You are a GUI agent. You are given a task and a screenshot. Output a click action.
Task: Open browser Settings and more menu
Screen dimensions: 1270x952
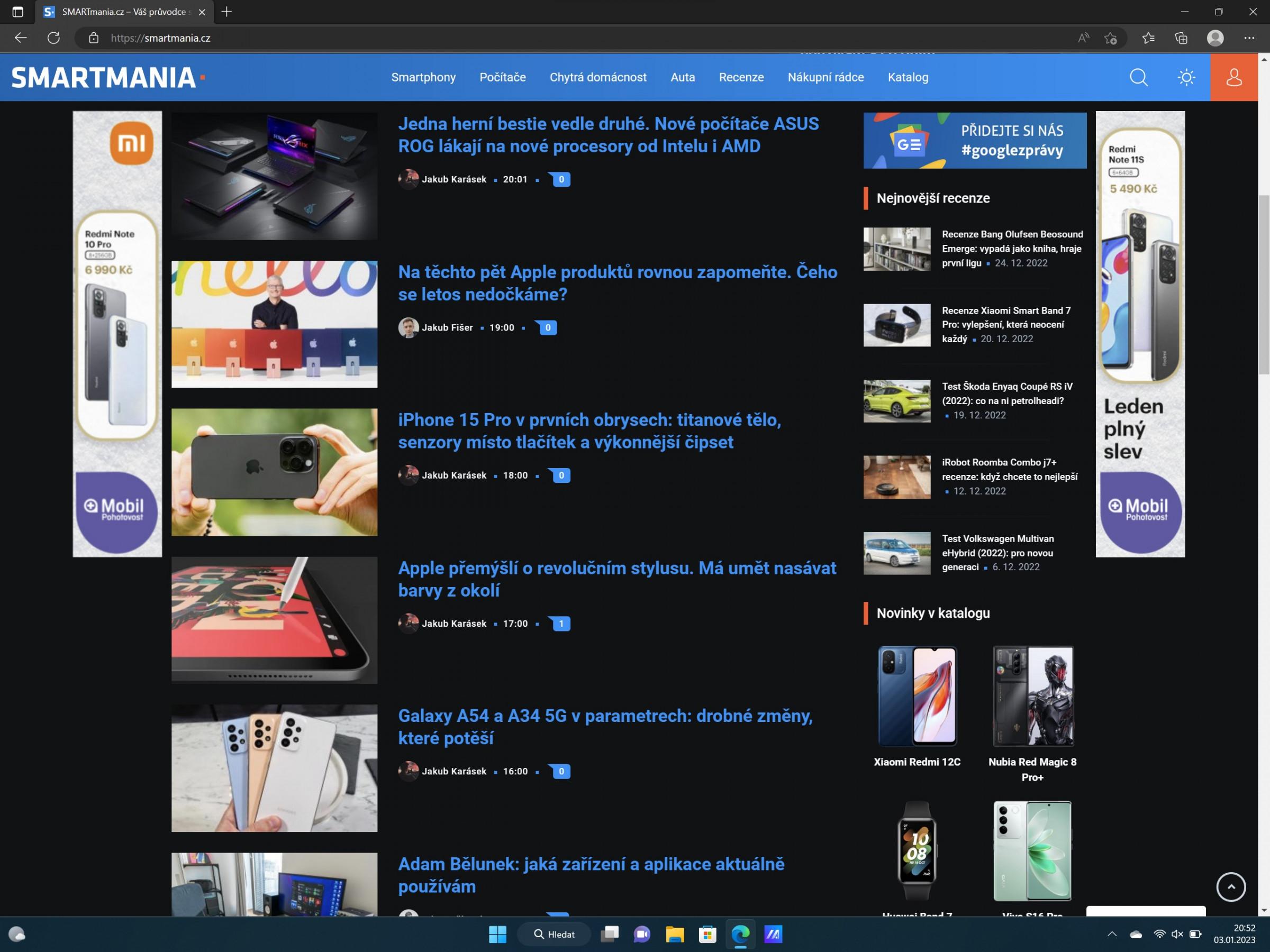coord(1249,38)
